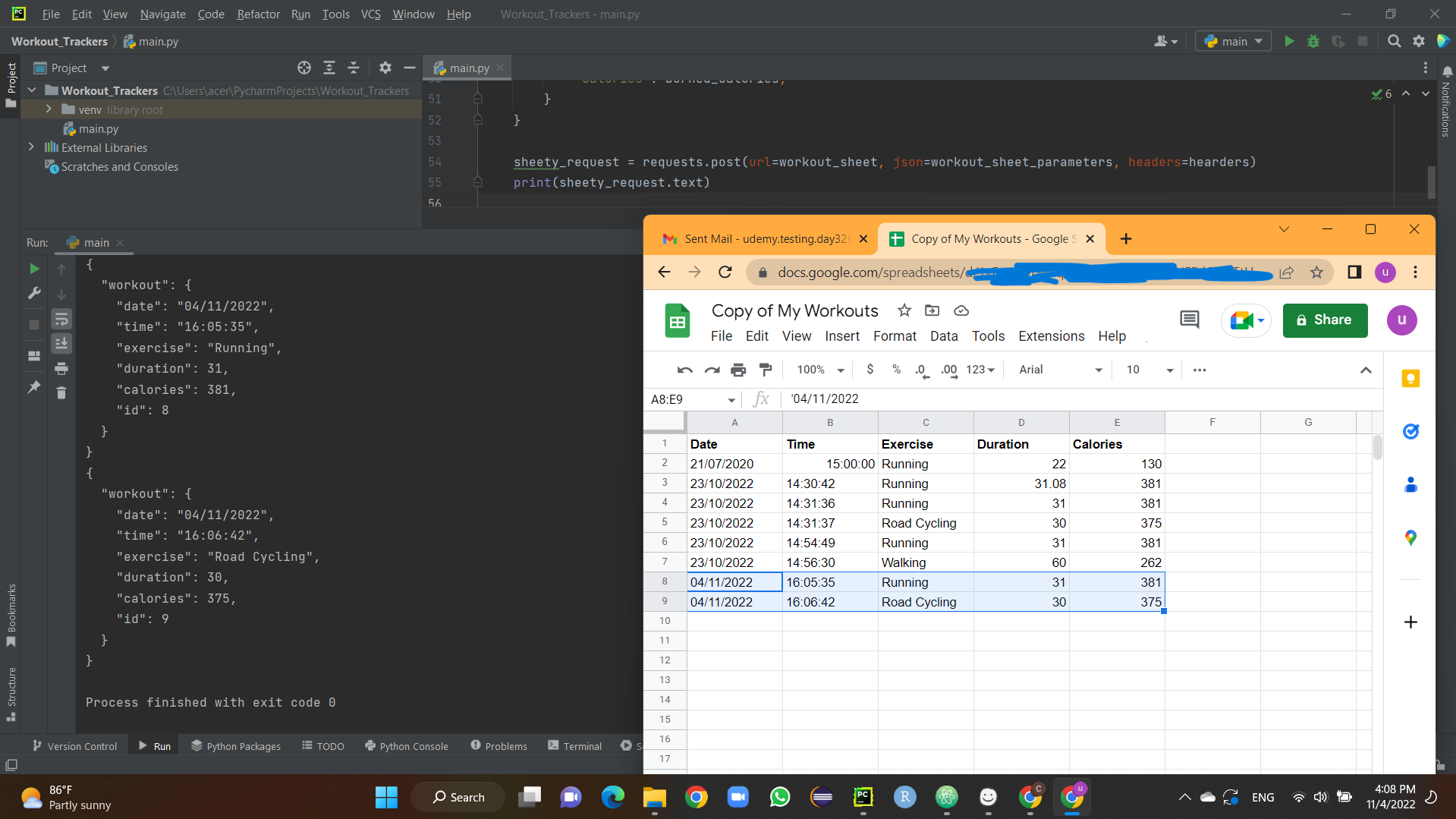Star the Copy of My Workouts document

[904, 310]
